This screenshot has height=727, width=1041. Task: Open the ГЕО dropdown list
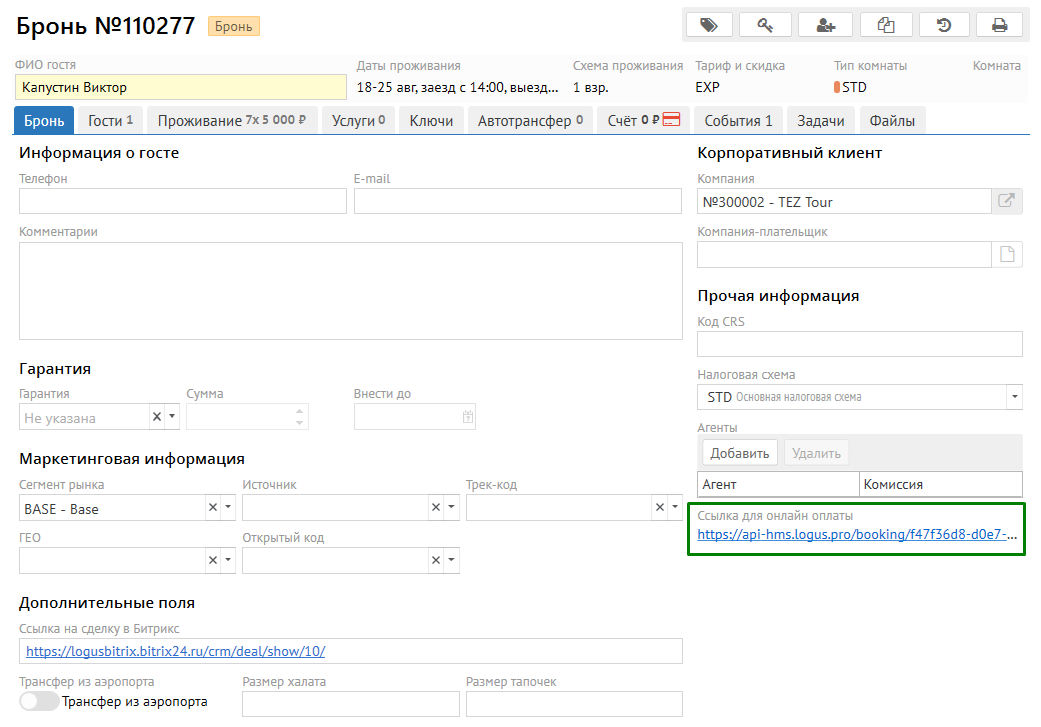pyautogui.click(x=227, y=560)
